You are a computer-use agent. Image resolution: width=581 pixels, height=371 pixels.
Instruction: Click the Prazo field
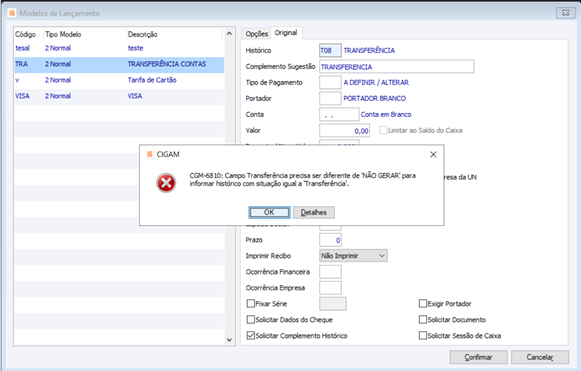[x=330, y=240]
